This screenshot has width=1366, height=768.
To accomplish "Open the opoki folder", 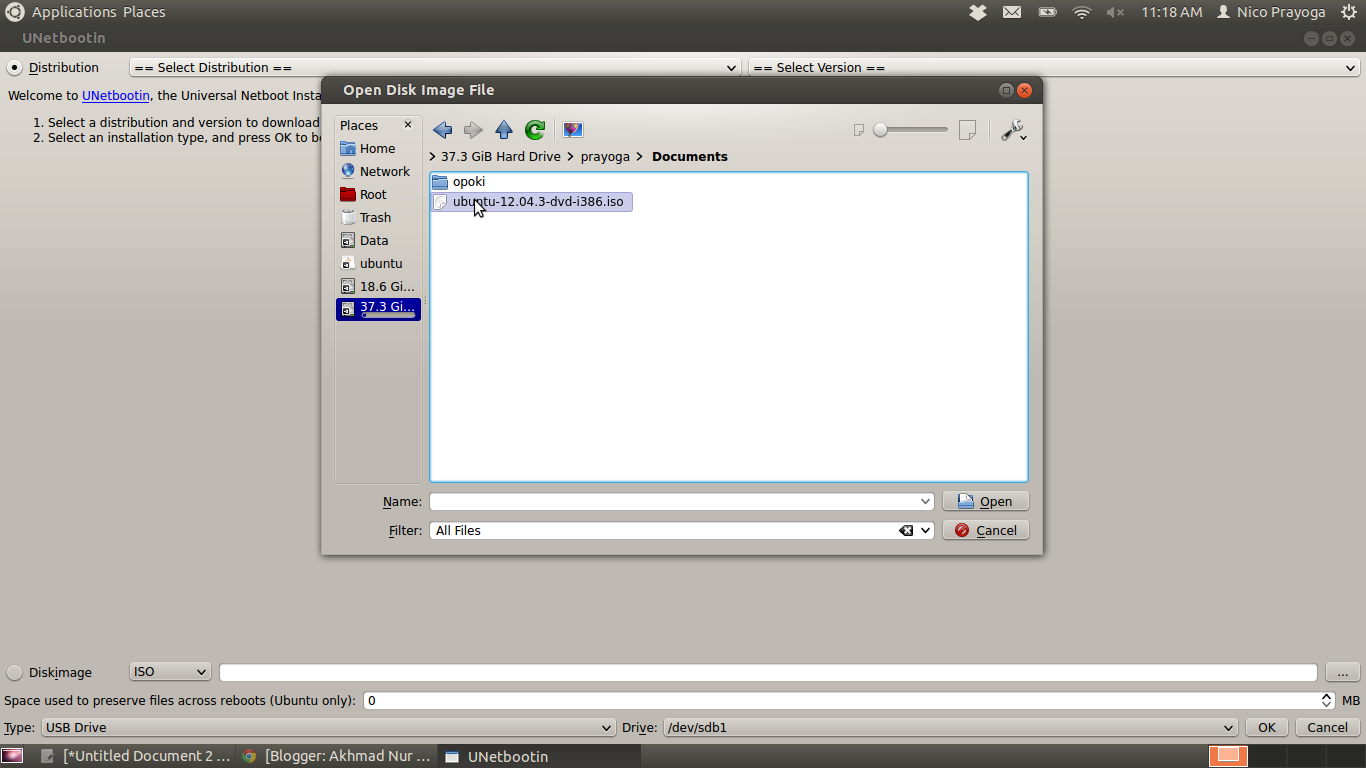I will click(x=458, y=182).
